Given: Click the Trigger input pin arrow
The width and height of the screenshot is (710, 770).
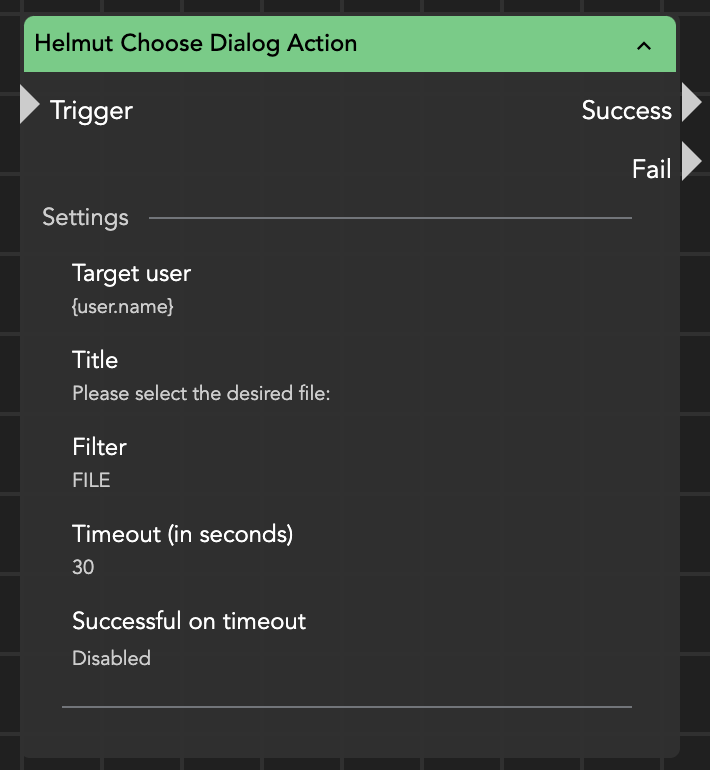Looking at the screenshot, I should tap(29, 106).
